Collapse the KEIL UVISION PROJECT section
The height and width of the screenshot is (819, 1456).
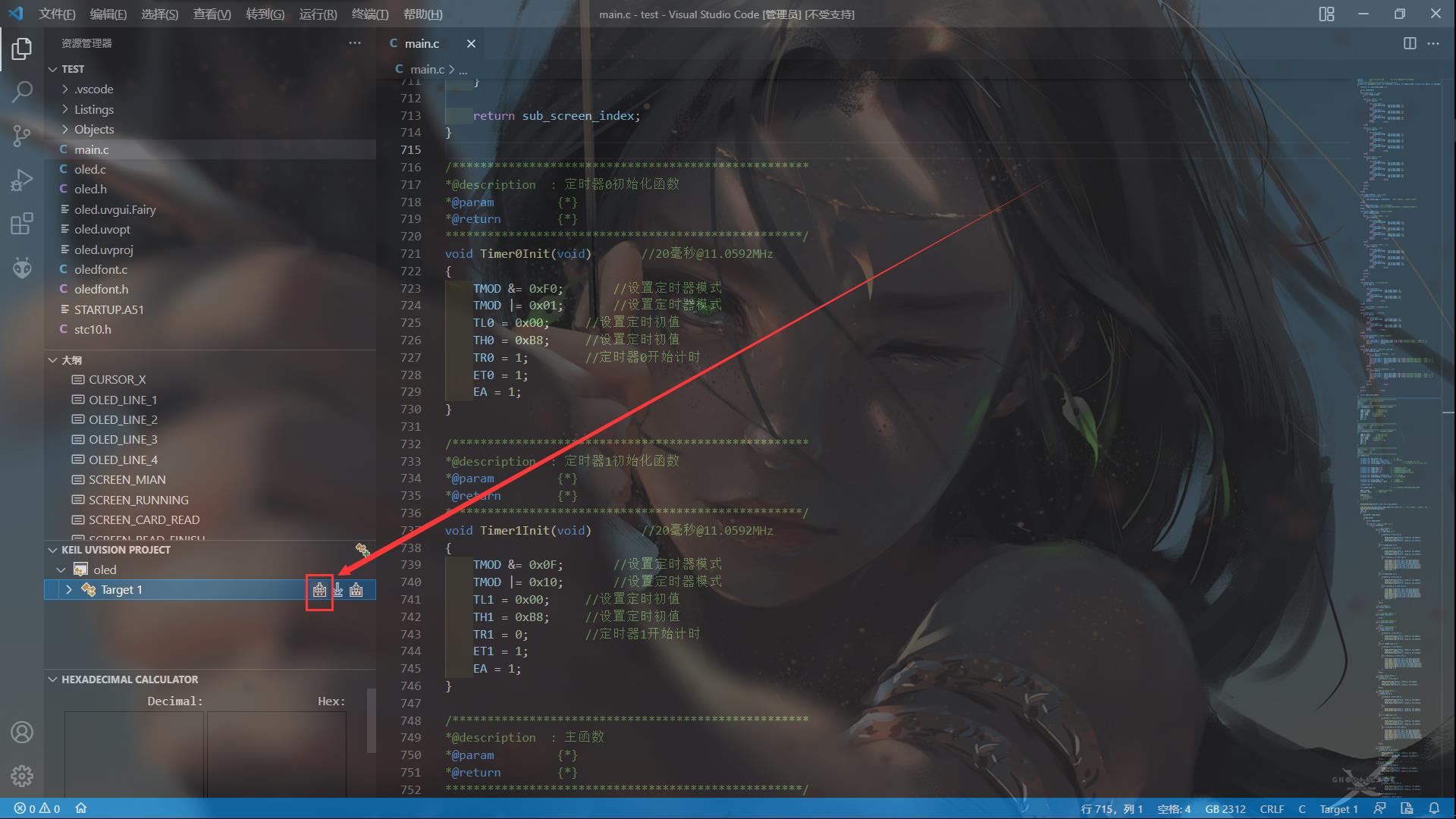[x=52, y=550]
